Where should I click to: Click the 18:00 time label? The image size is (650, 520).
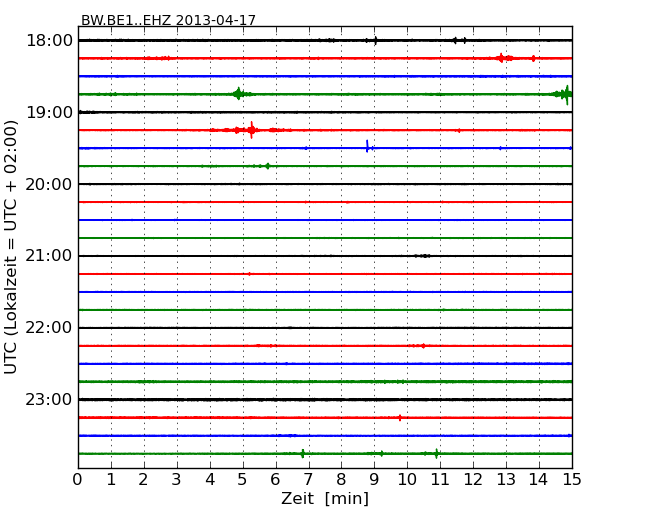tap(49, 41)
